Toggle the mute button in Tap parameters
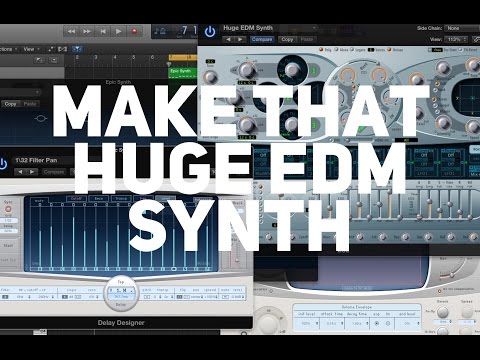Image resolution: width=480 pixels, height=360 pixels. coord(226,297)
